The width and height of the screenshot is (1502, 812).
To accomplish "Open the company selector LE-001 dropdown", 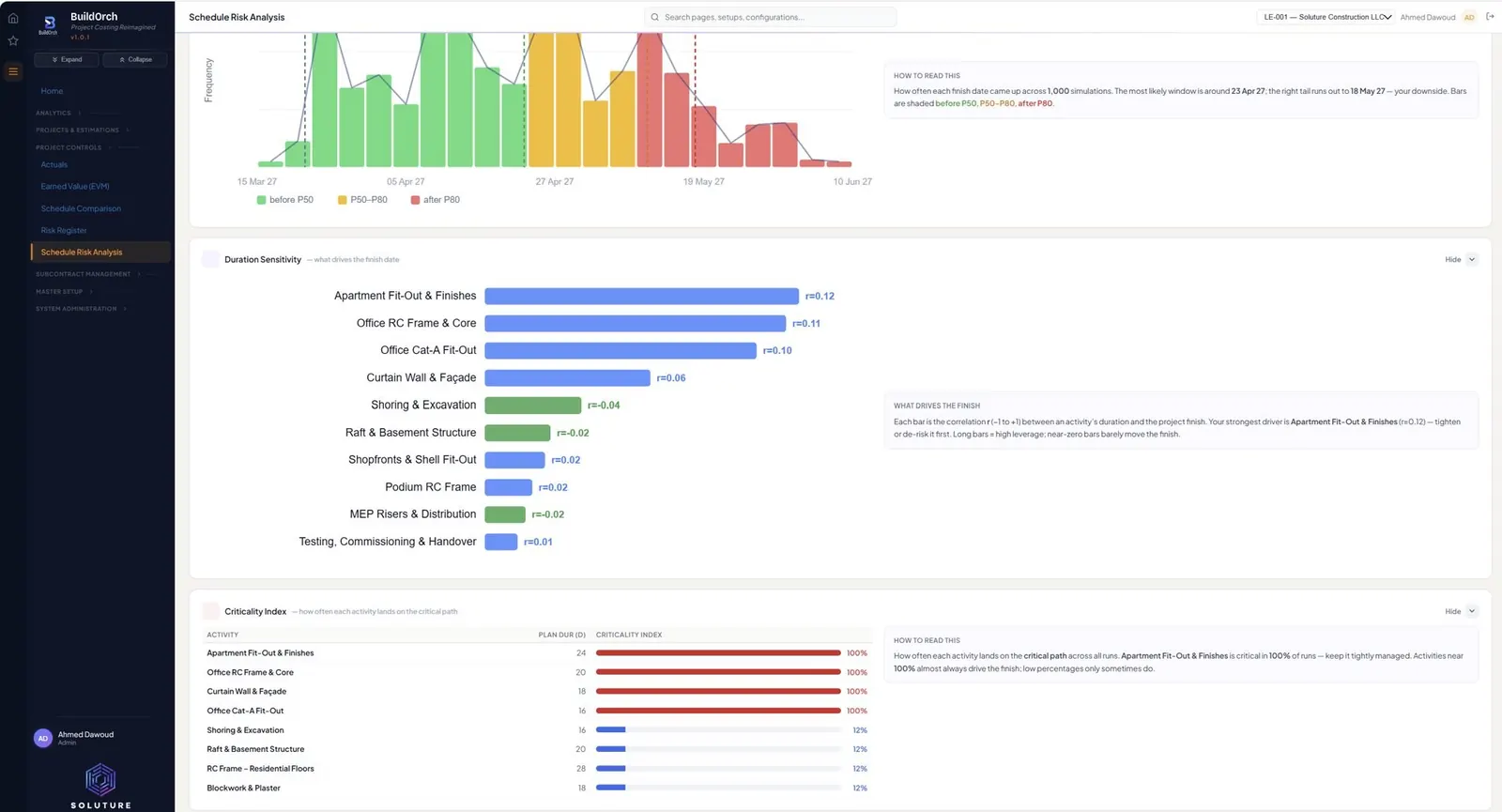I will 1326,17.
